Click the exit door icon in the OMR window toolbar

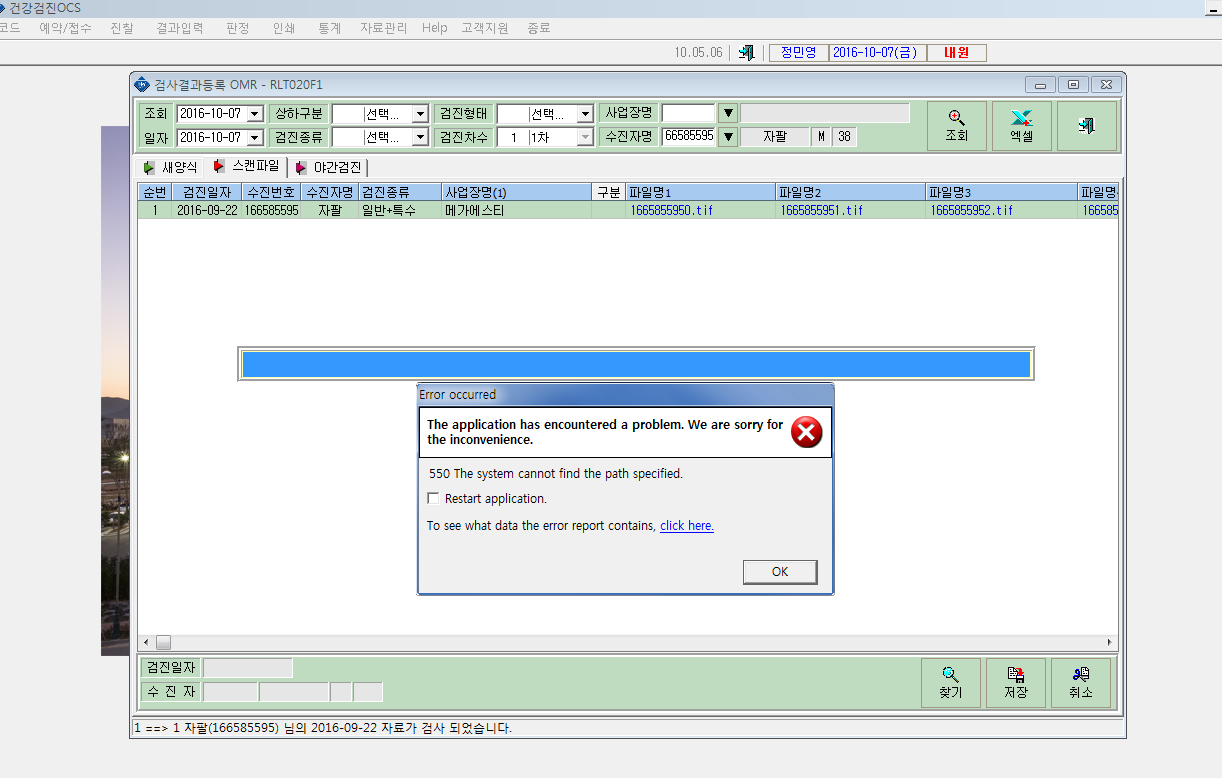(1086, 126)
